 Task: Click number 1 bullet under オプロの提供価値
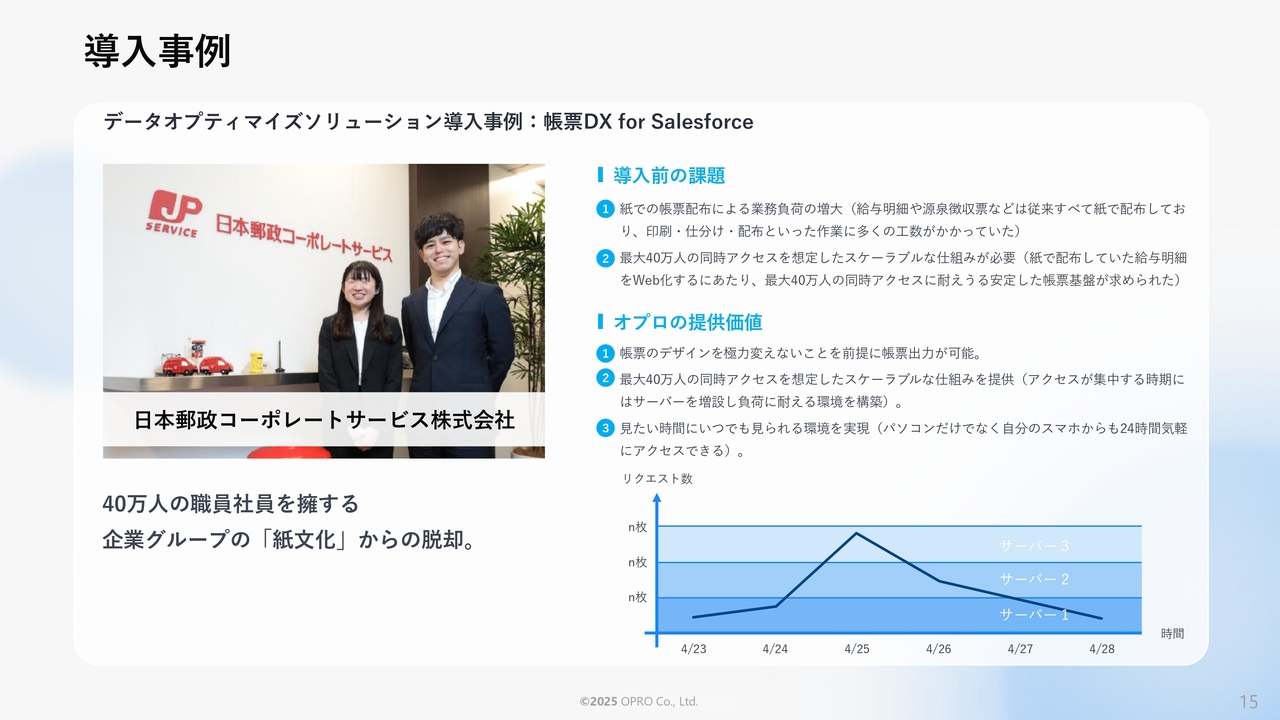[x=604, y=353]
